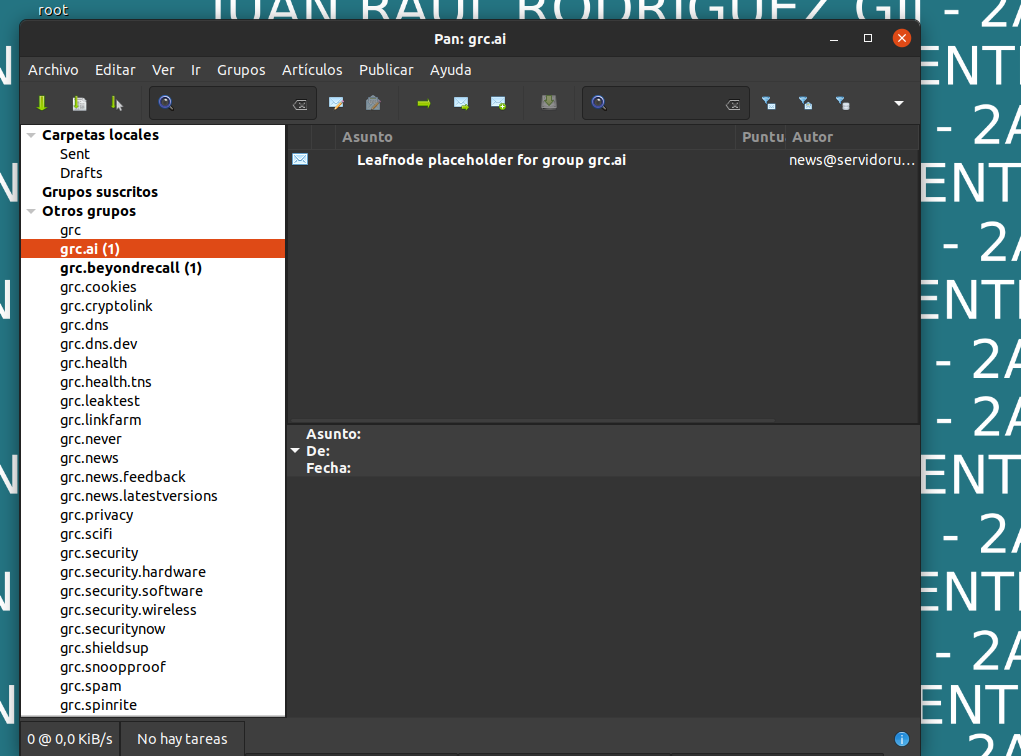The image size is (1021, 756).
Task: Select the Drafts folder
Action: [x=81, y=173]
